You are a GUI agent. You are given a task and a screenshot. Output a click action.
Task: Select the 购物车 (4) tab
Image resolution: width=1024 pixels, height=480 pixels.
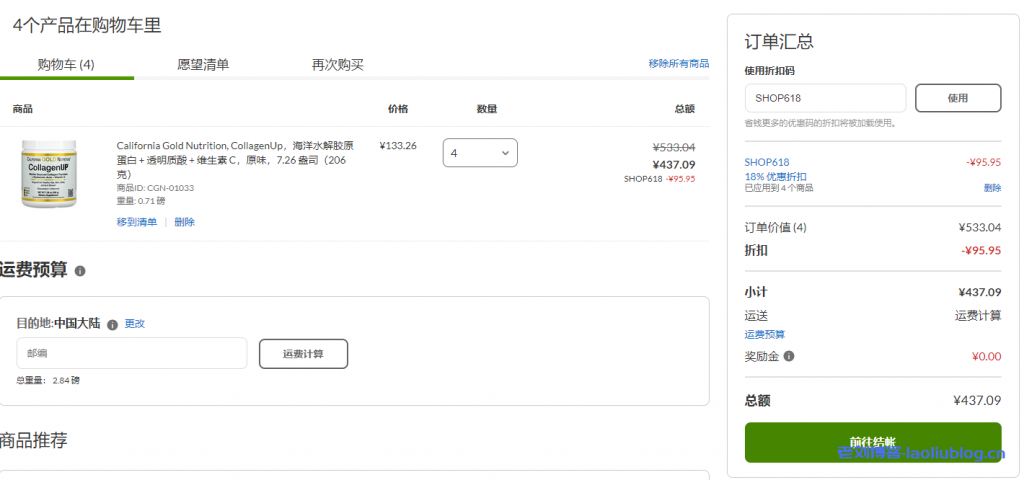[x=66, y=65]
